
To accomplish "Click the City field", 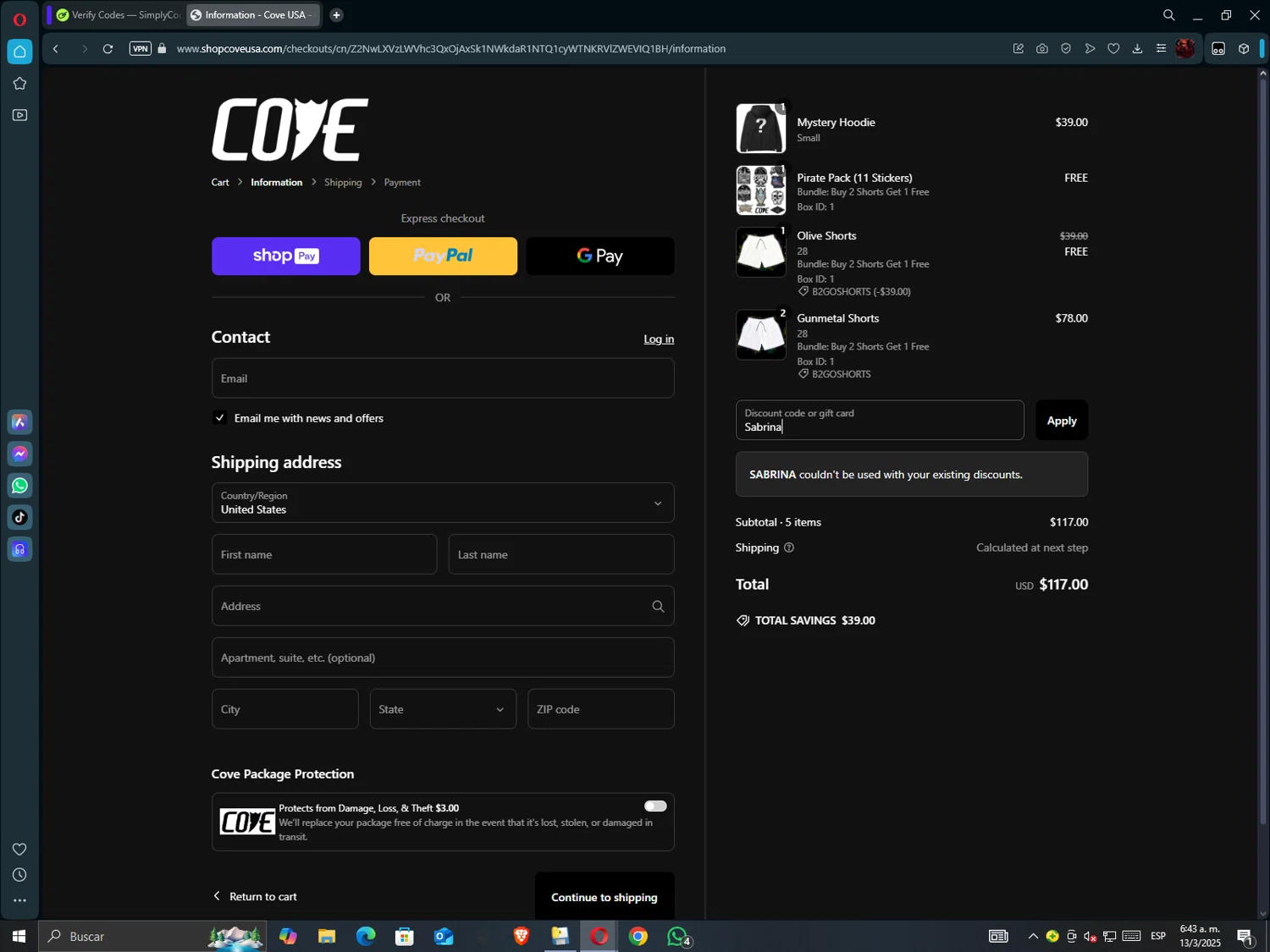I will [x=284, y=709].
